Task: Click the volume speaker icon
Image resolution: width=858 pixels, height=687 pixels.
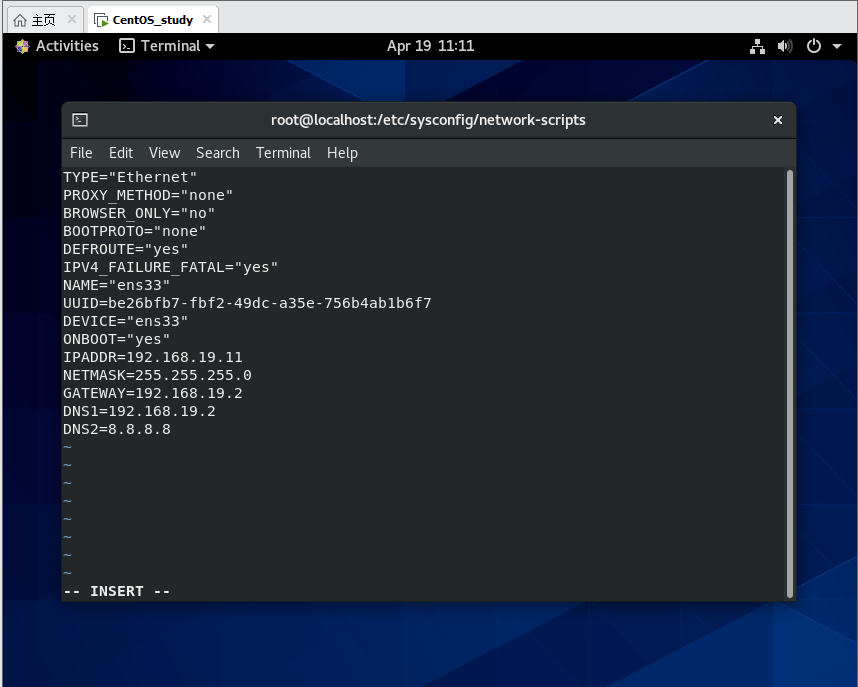Action: coord(784,46)
